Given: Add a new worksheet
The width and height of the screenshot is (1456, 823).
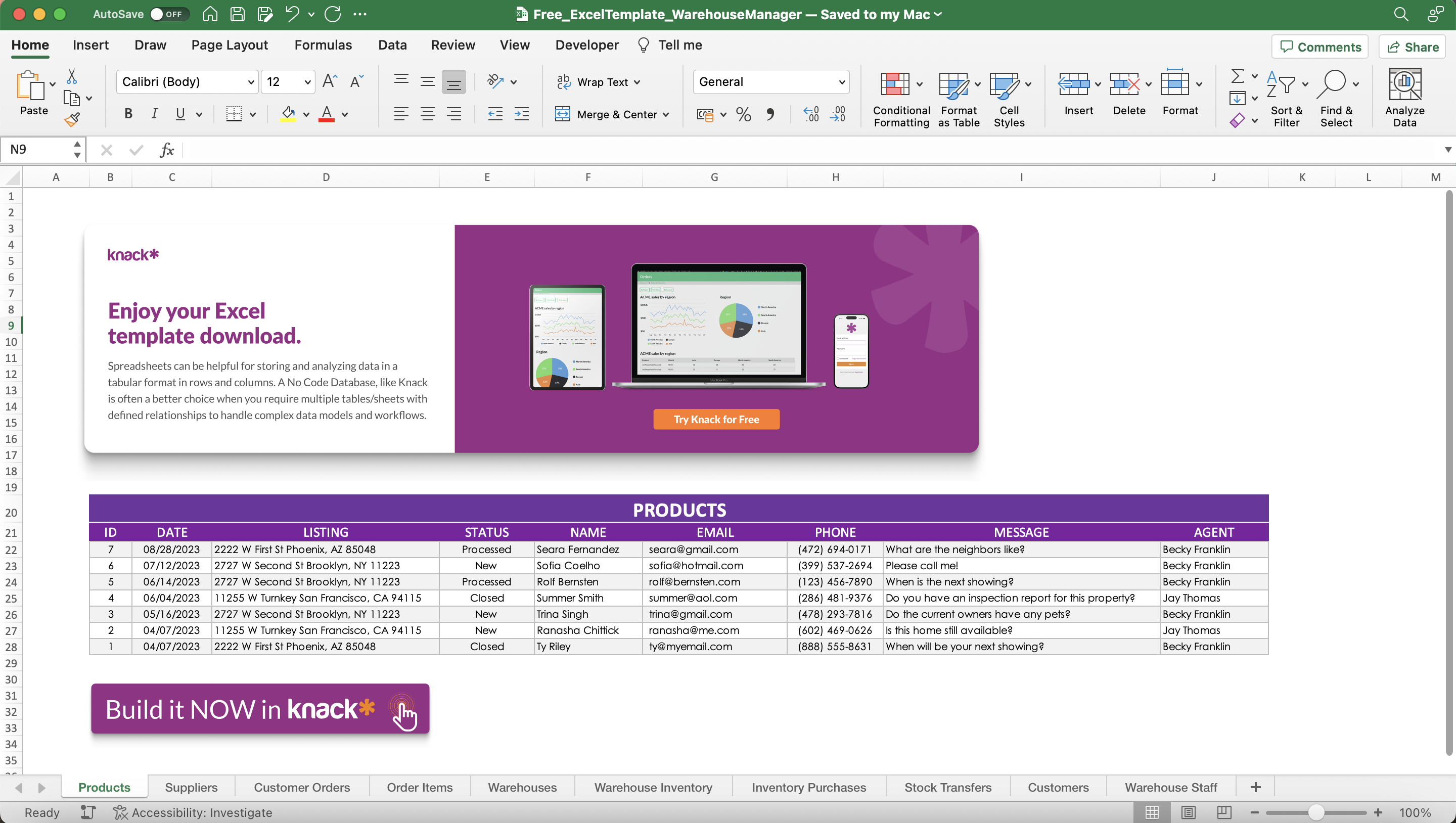Looking at the screenshot, I should click(1255, 786).
